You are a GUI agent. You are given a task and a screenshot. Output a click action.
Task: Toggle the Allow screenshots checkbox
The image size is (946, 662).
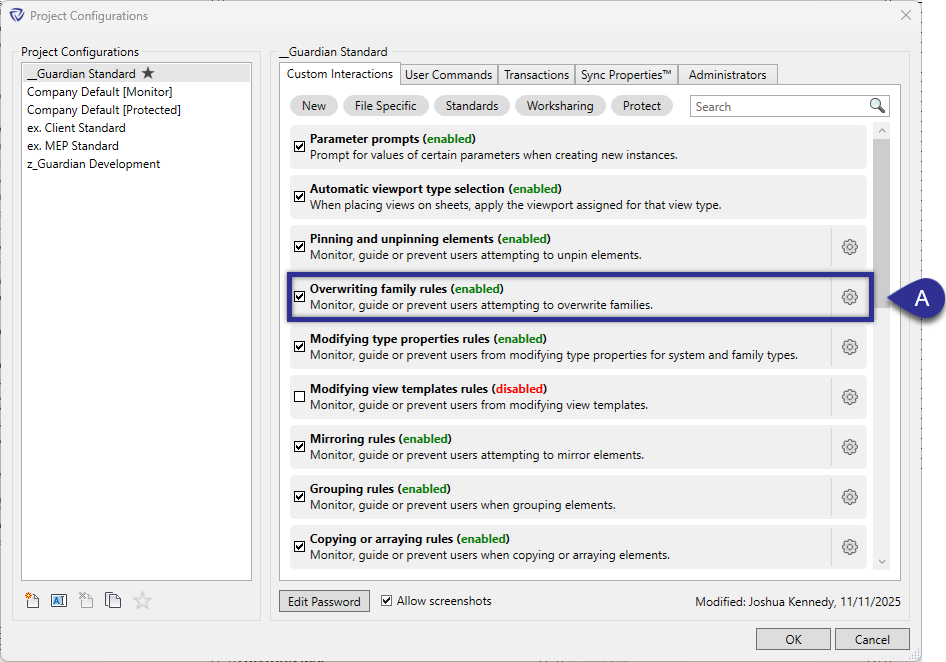[386, 600]
